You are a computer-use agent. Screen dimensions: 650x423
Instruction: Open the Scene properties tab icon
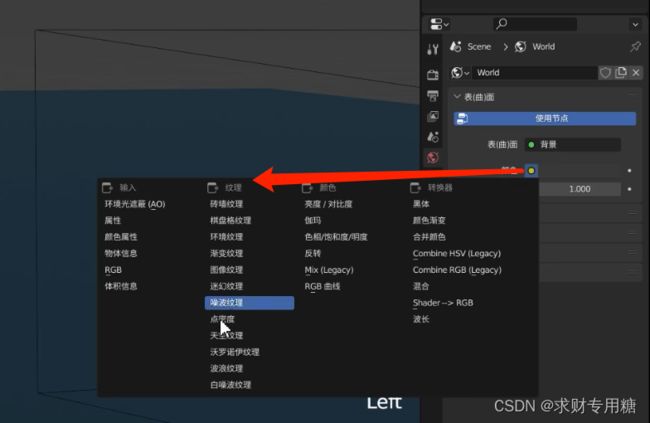(x=433, y=137)
